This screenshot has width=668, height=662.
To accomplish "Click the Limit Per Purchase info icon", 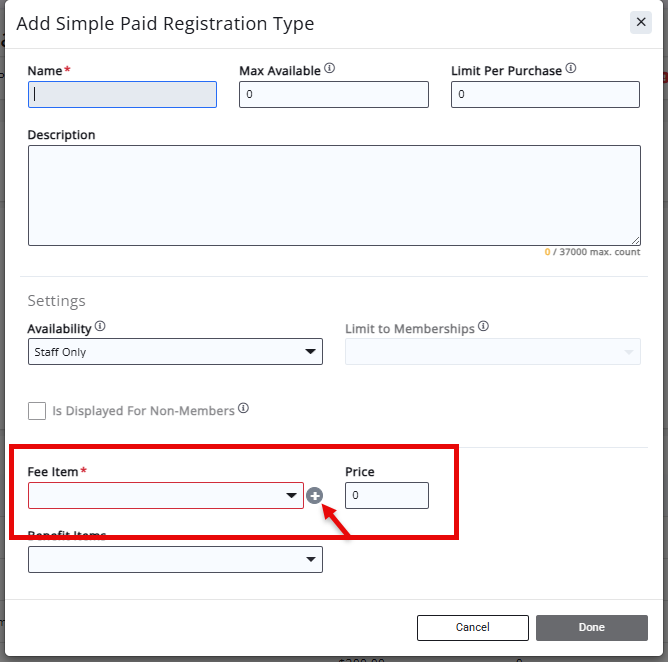I will [x=571, y=68].
